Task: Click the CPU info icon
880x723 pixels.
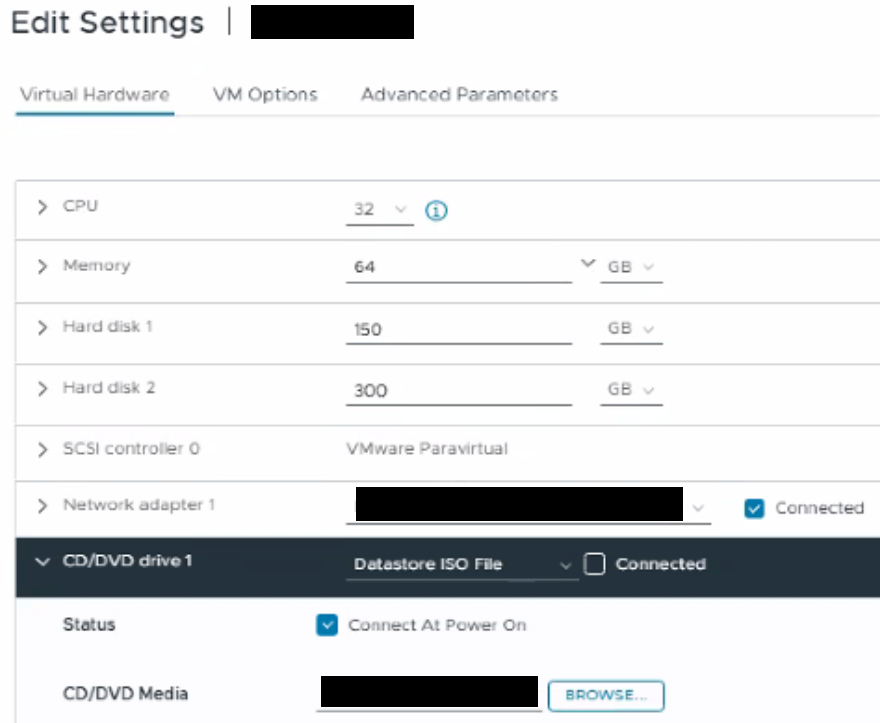Action: (435, 210)
